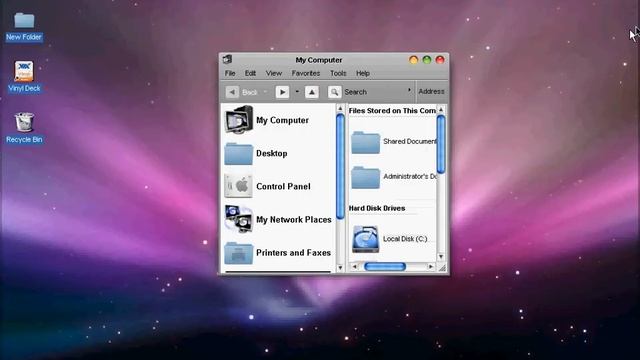The height and width of the screenshot is (360, 640).
Task: Open the Back history dropdown arrow
Action: point(265,92)
